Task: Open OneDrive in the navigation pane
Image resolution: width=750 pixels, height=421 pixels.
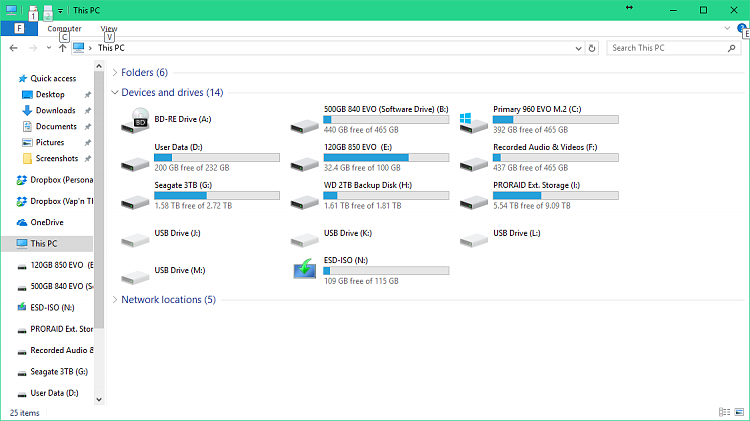Action: (x=47, y=222)
